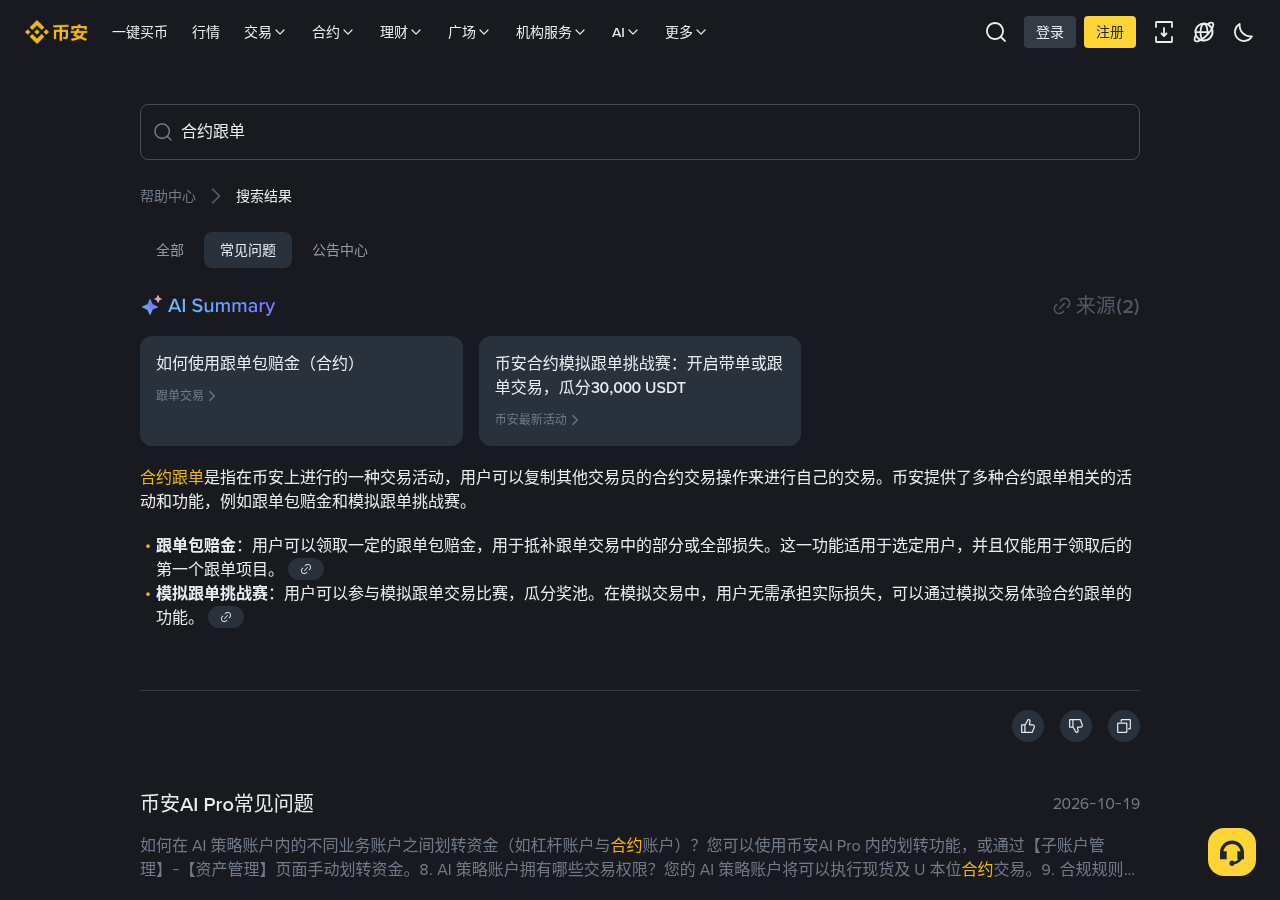Open 行情 in top navigation
This screenshot has width=1280, height=900.
(x=206, y=32)
